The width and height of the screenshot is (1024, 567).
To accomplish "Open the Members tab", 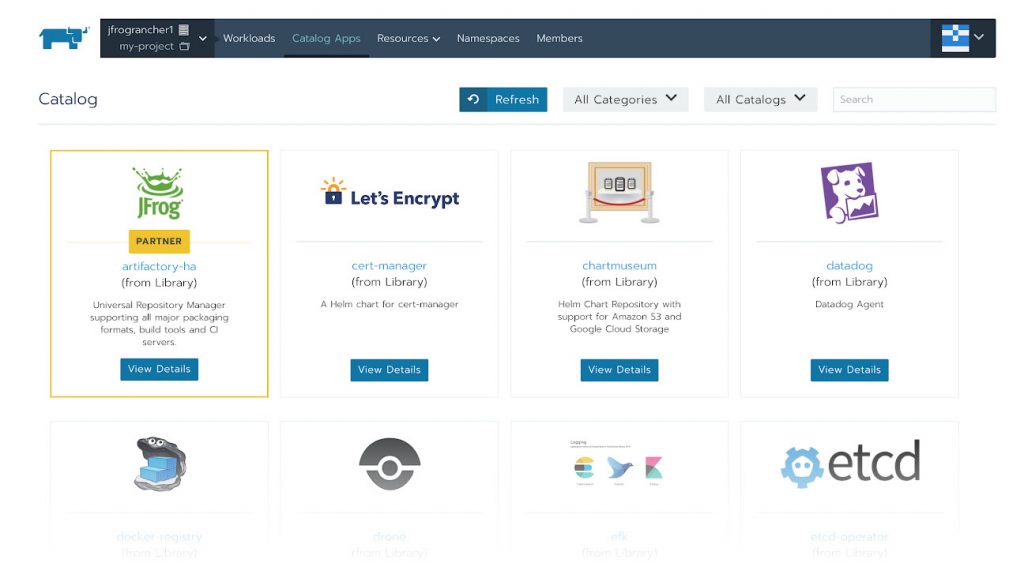I will click(559, 38).
